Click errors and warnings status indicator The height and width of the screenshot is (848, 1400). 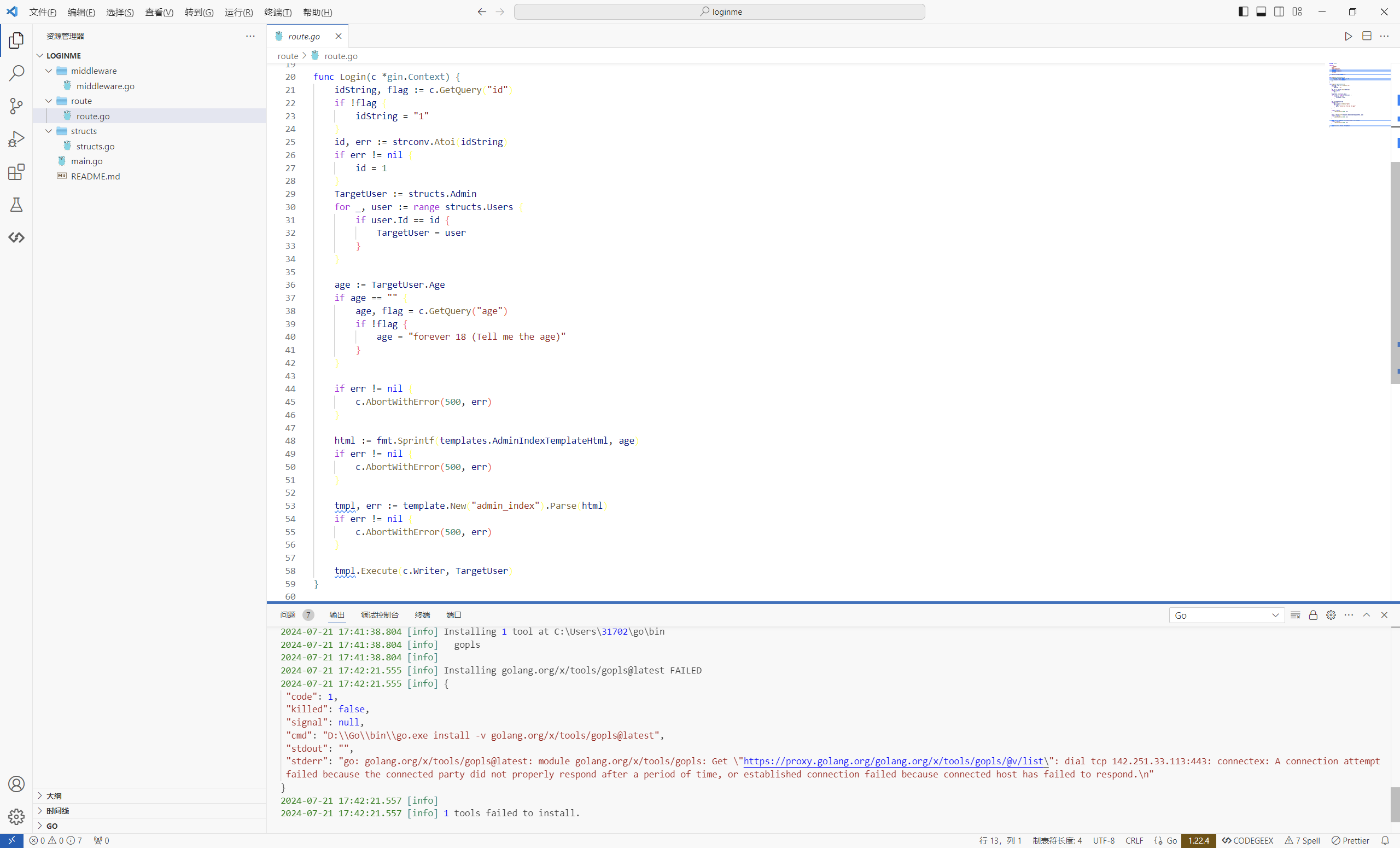(56, 840)
